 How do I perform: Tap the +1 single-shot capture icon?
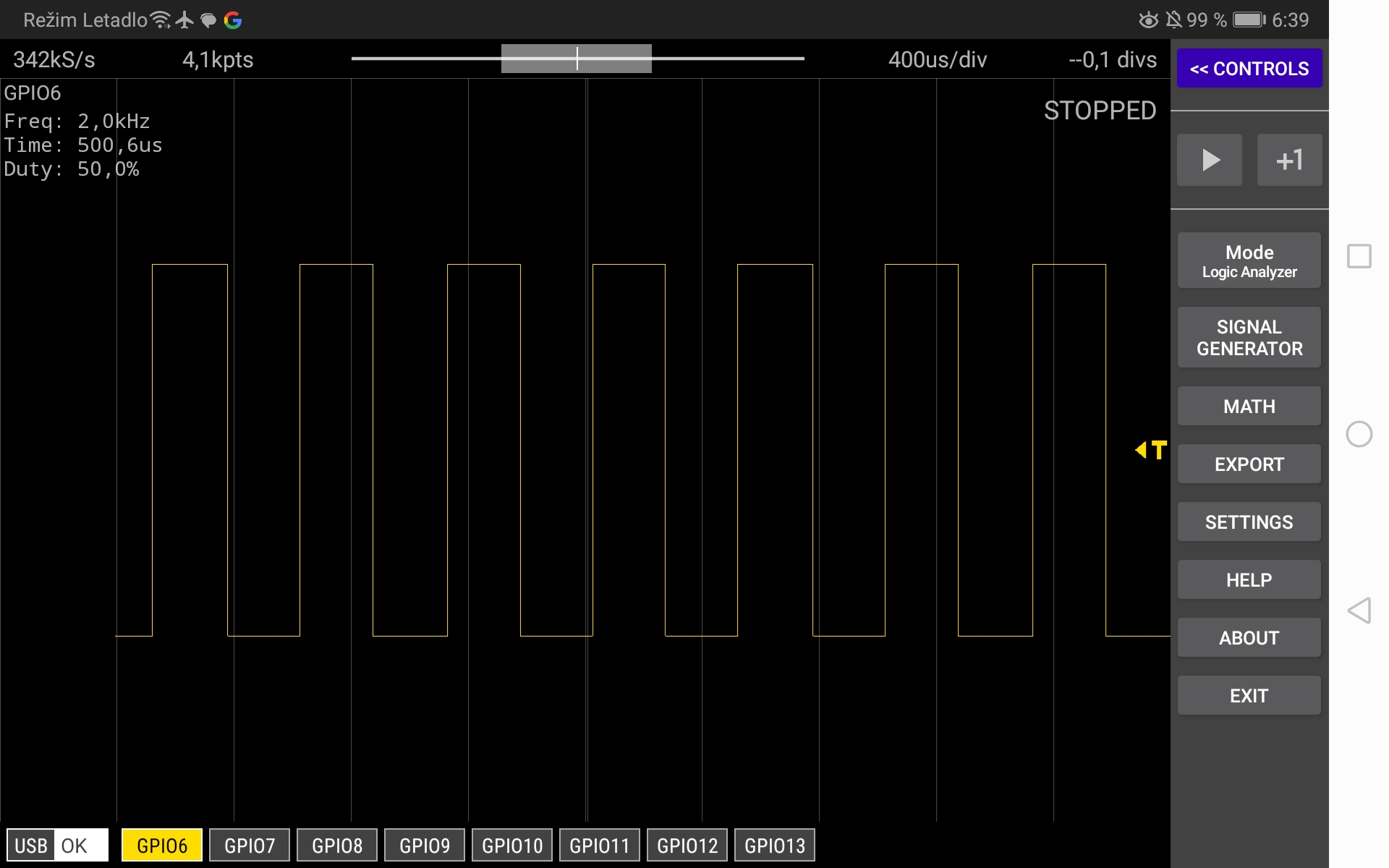(1289, 159)
